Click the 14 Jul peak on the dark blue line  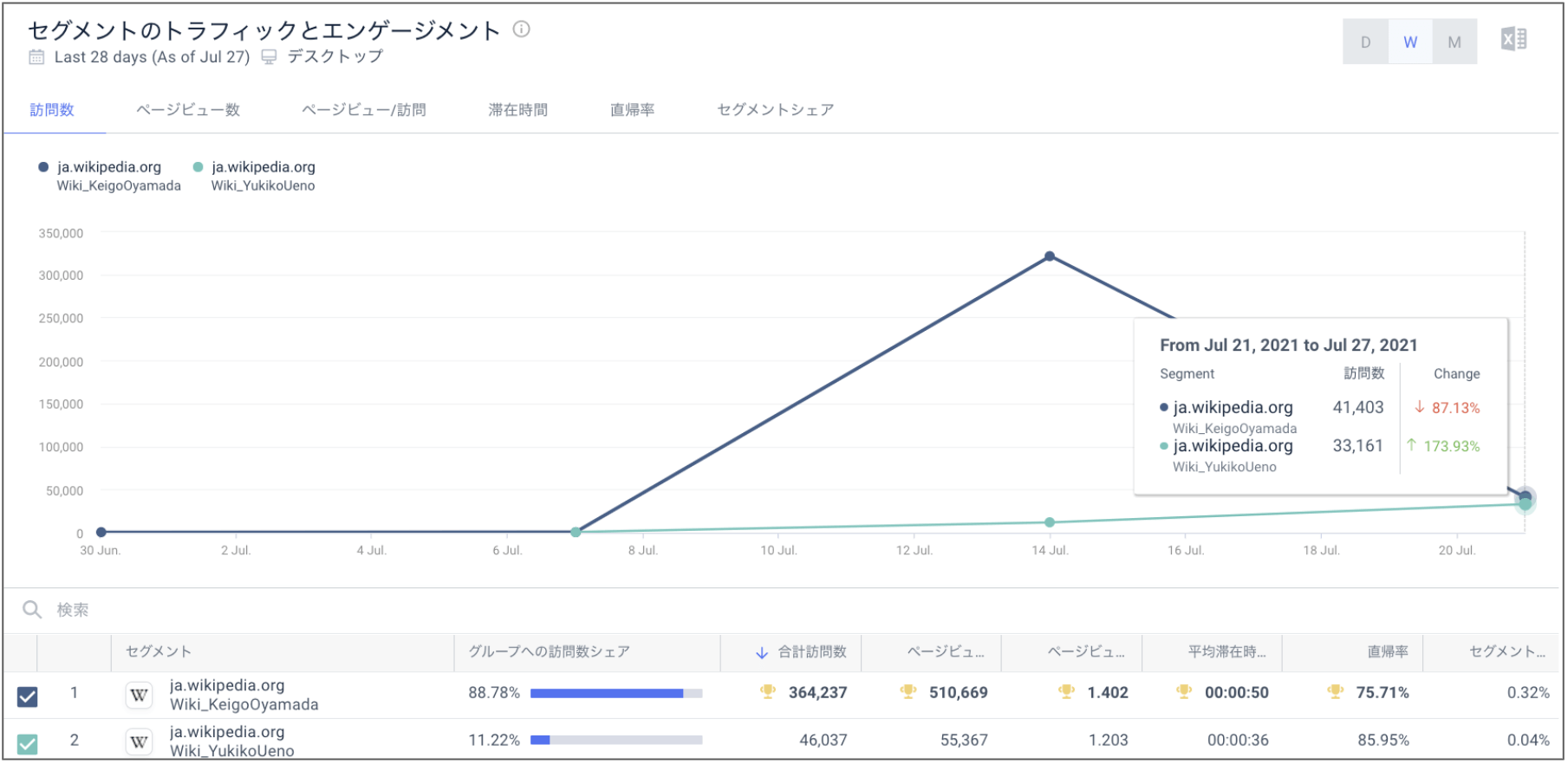[x=1050, y=256]
